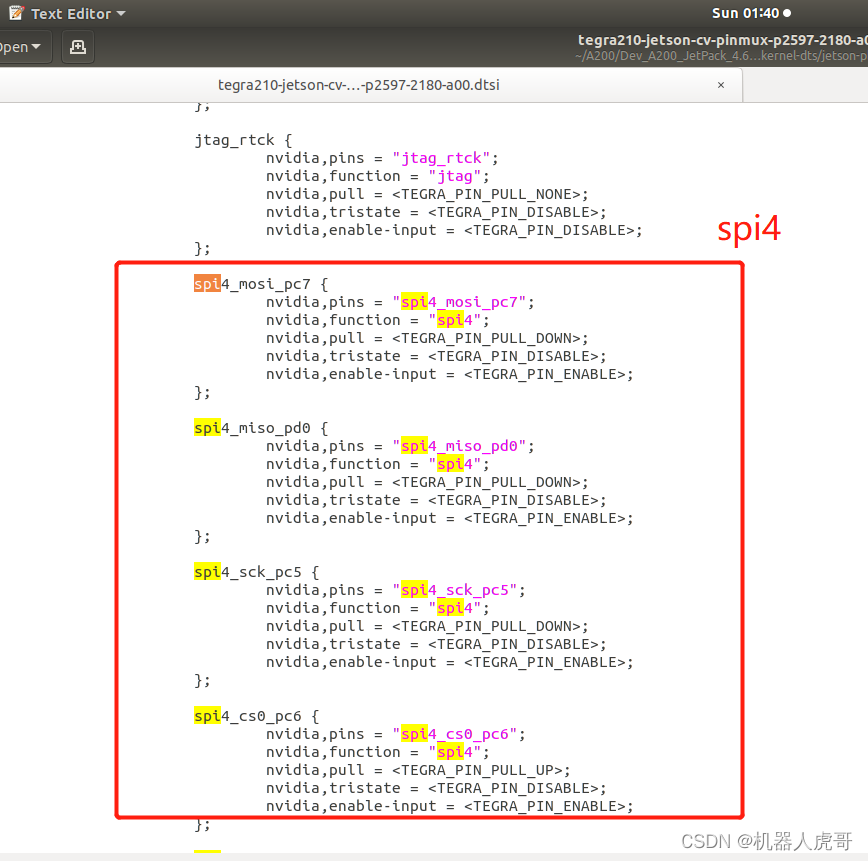Viewport: 868px width, 861px height.
Task: Click the jtag_rtck node name
Action: pos(234,140)
